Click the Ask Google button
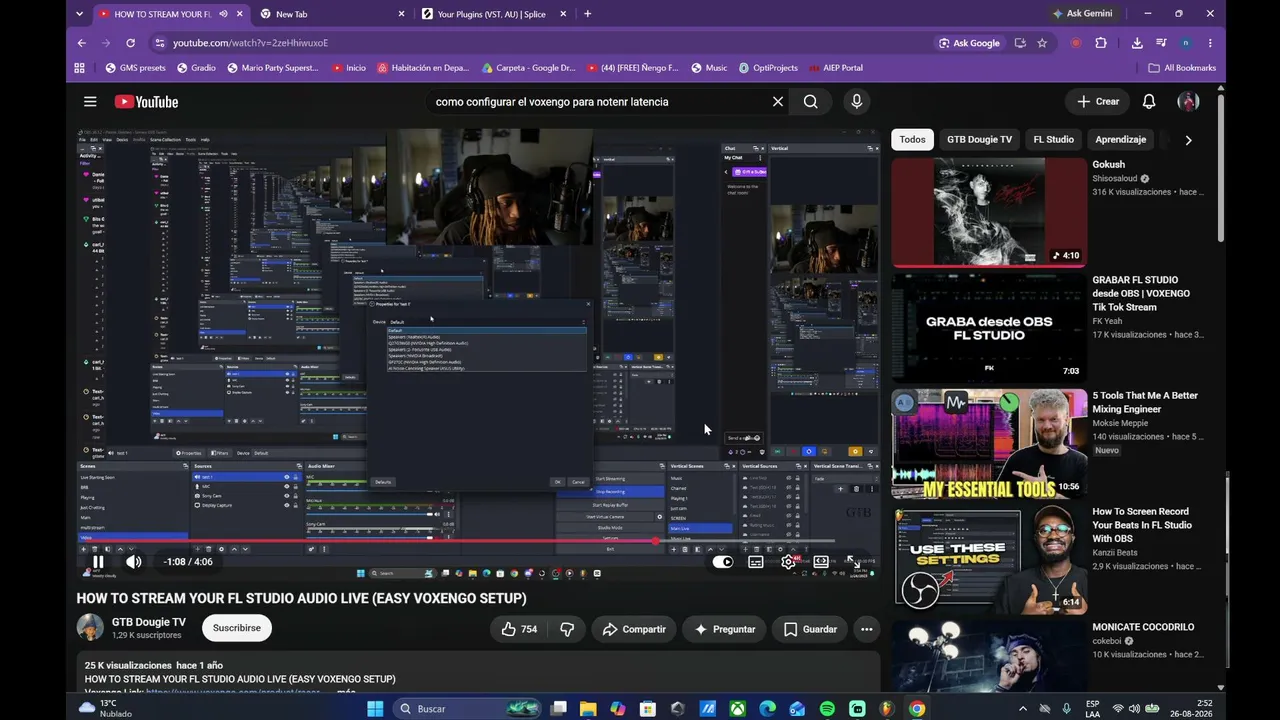 969,43
